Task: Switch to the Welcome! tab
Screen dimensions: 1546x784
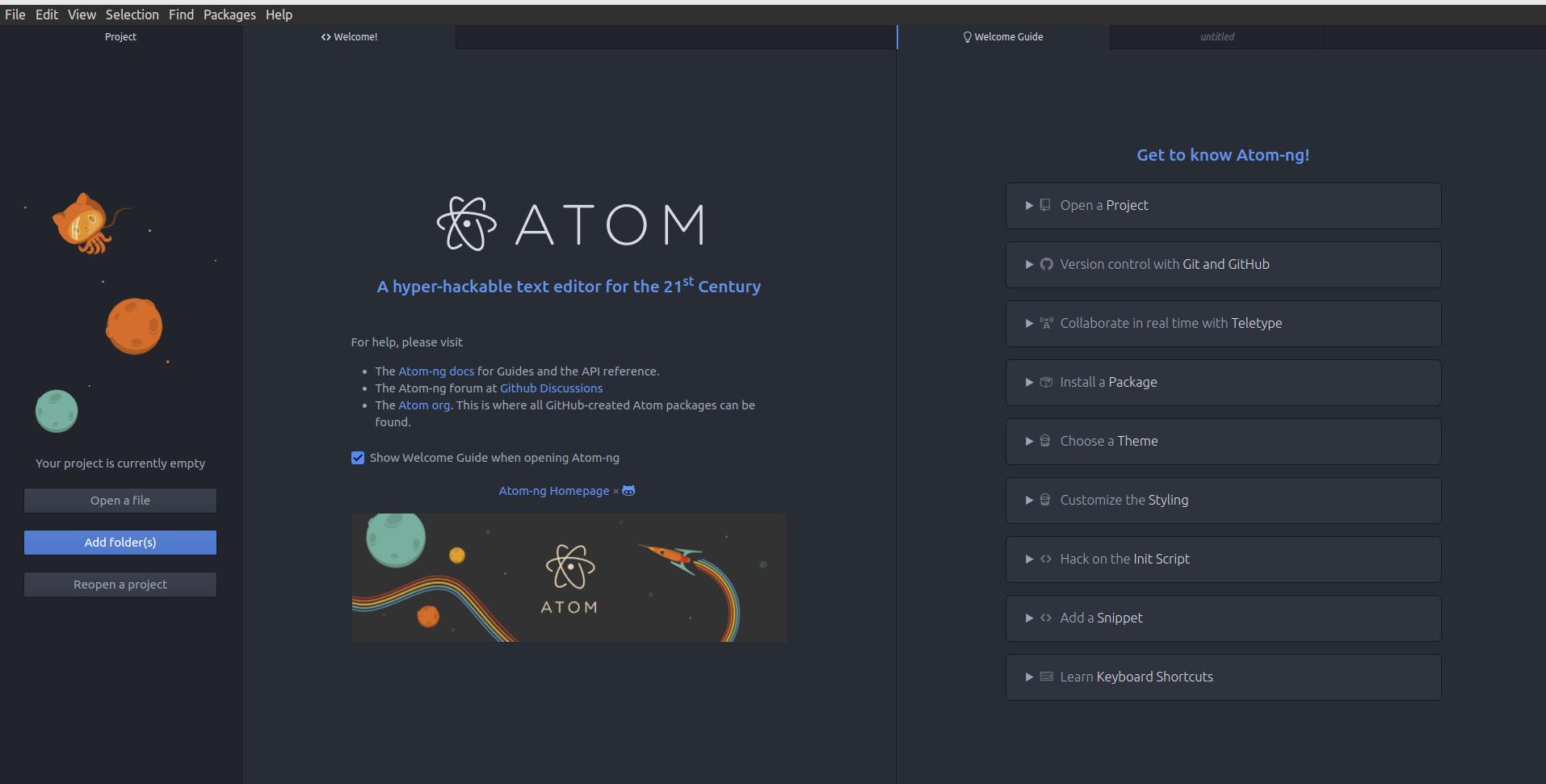Action: 349,37
